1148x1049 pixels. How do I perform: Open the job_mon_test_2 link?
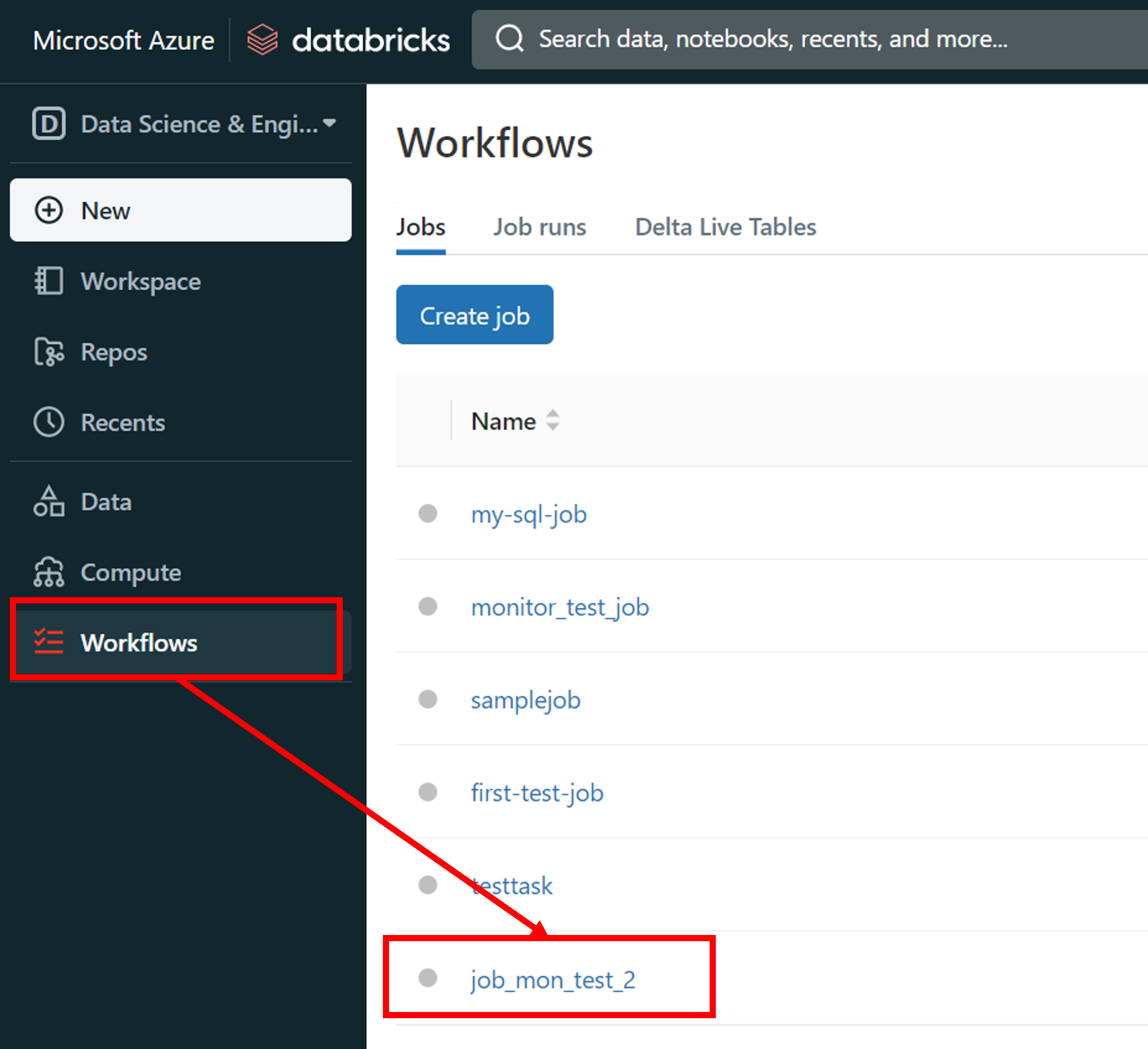click(553, 979)
